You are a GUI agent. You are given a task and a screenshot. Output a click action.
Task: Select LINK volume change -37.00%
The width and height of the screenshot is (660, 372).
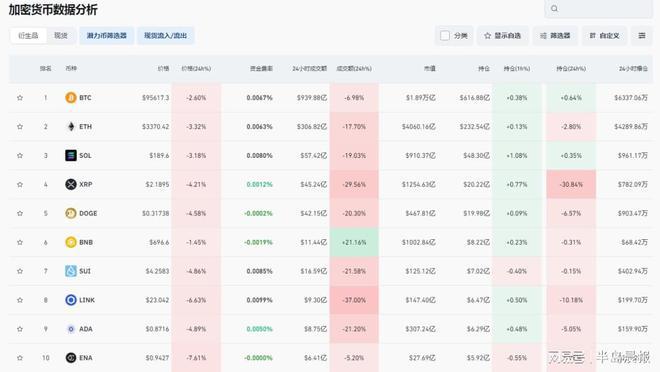(x=354, y=300)
